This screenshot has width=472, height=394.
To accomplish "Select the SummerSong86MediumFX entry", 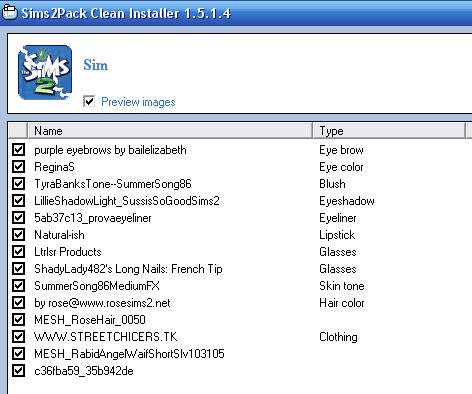I will (x=97, y=286).
